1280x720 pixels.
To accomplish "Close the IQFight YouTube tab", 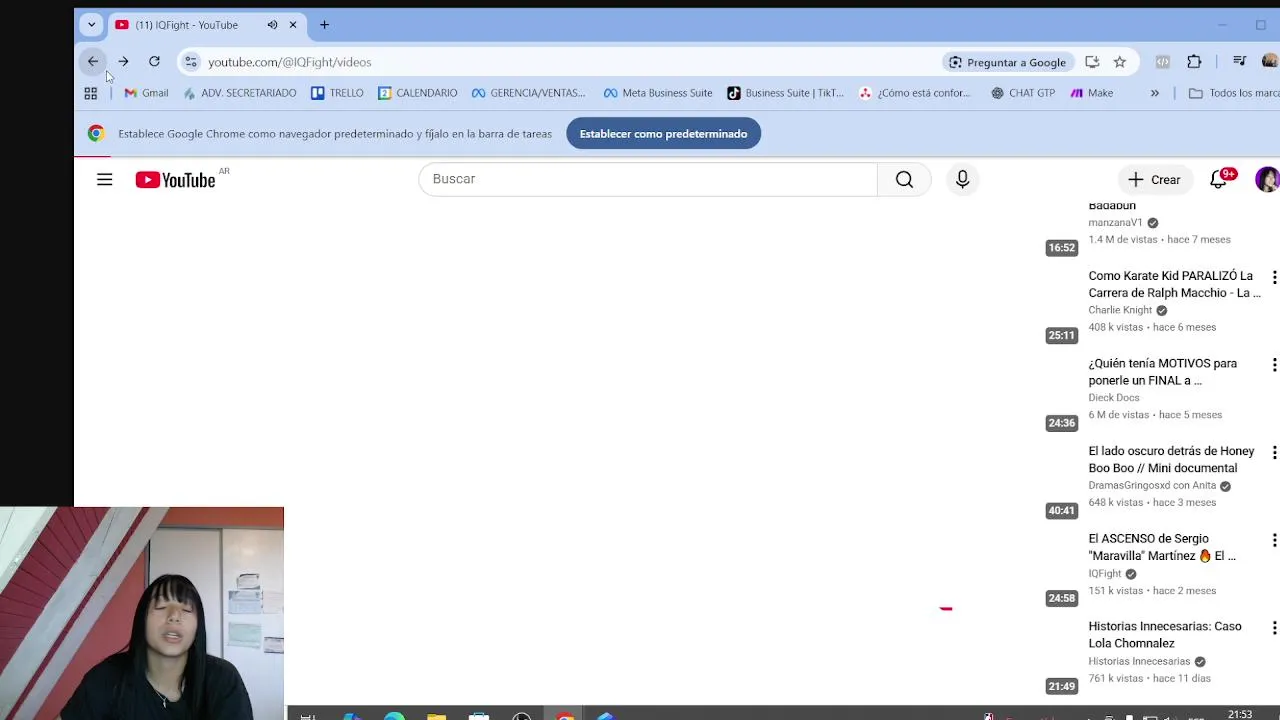I will pyautogui.click(x=293, y=25).
